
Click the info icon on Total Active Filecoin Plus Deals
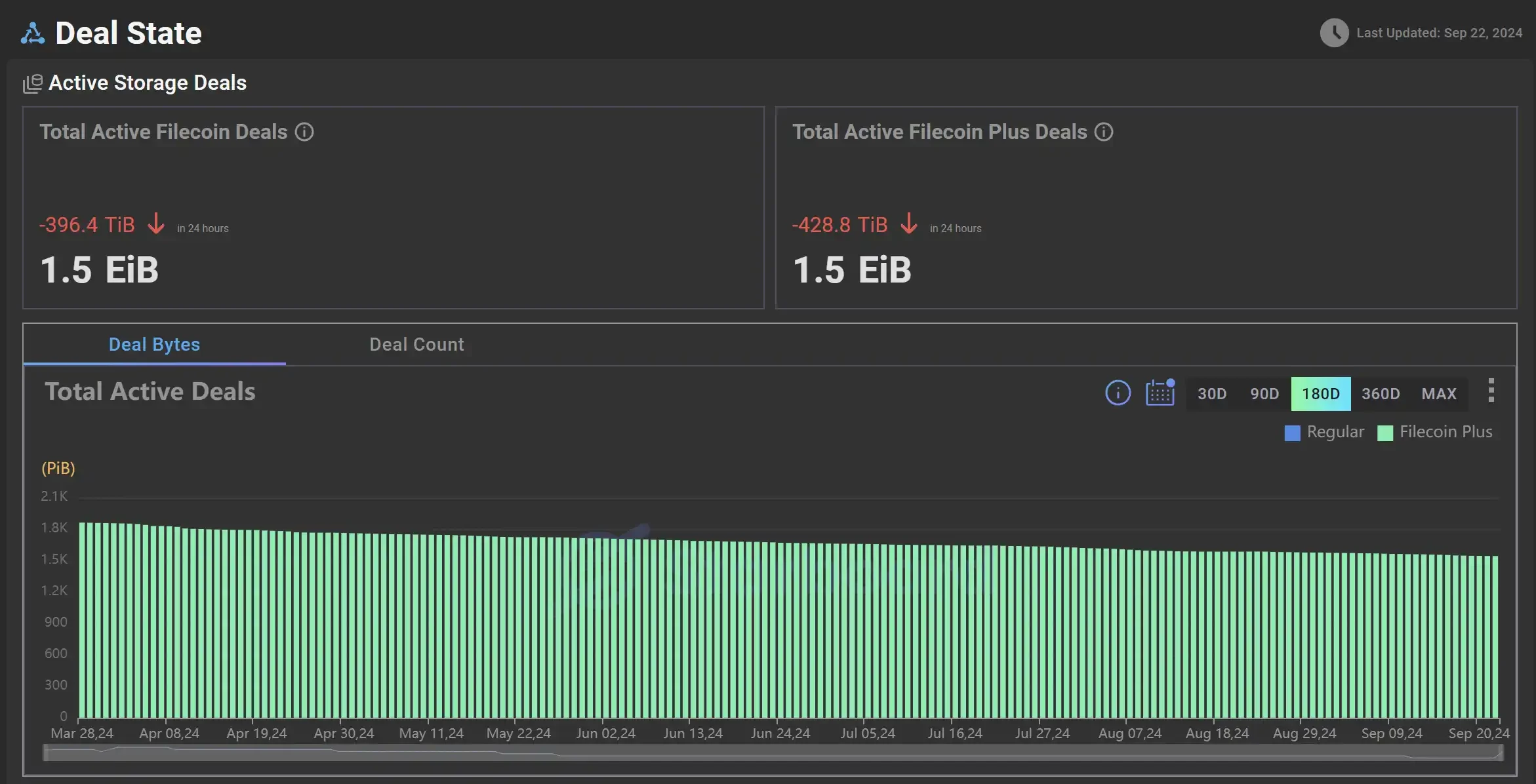point(1104,132)
